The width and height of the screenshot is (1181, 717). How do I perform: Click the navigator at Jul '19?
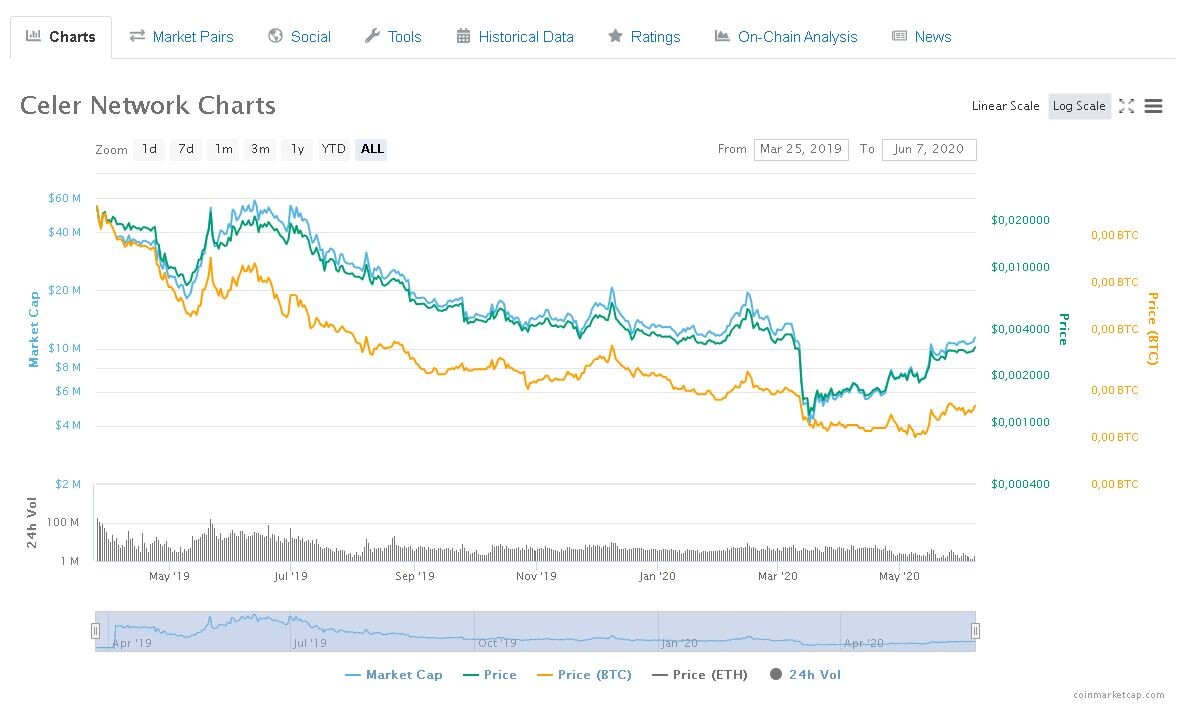310,643
